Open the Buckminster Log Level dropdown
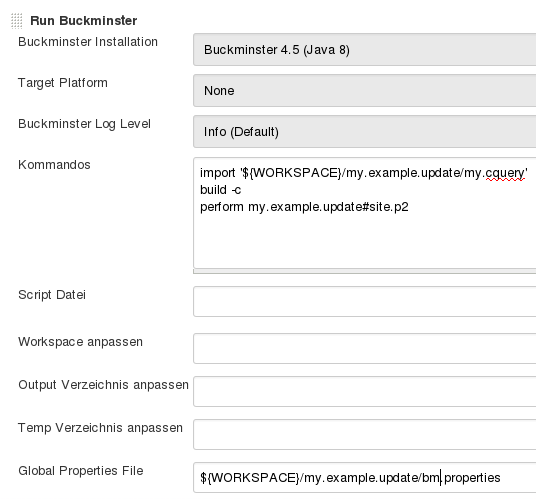The width and height of the screenshot is (536, 499). point(364,132)
